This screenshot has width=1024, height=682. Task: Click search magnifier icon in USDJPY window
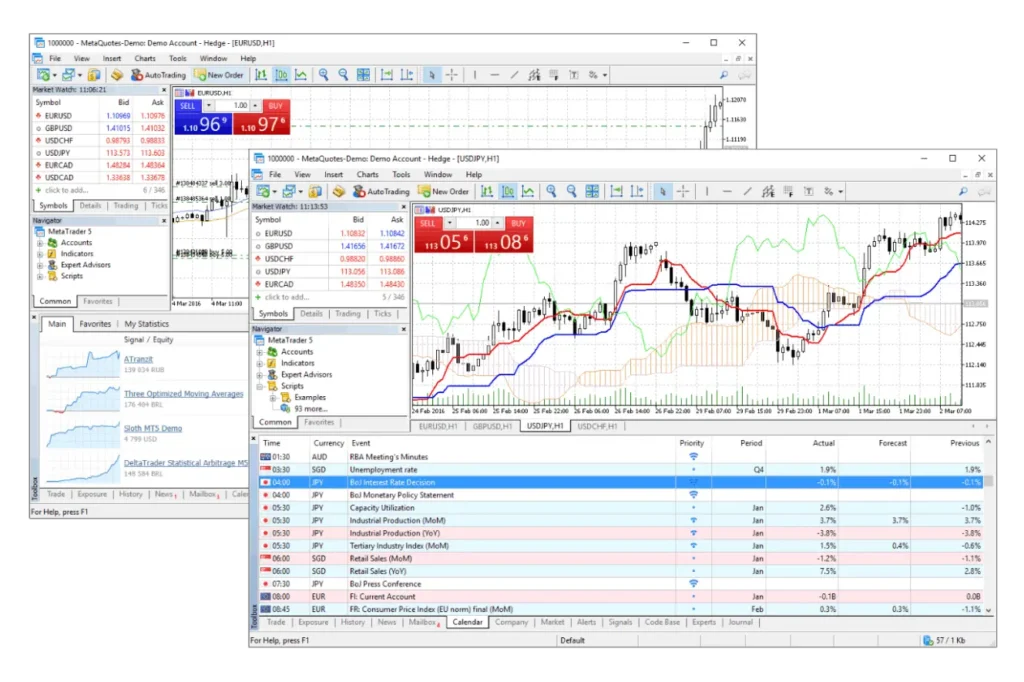pyautogui.click(x=963, y=191)
